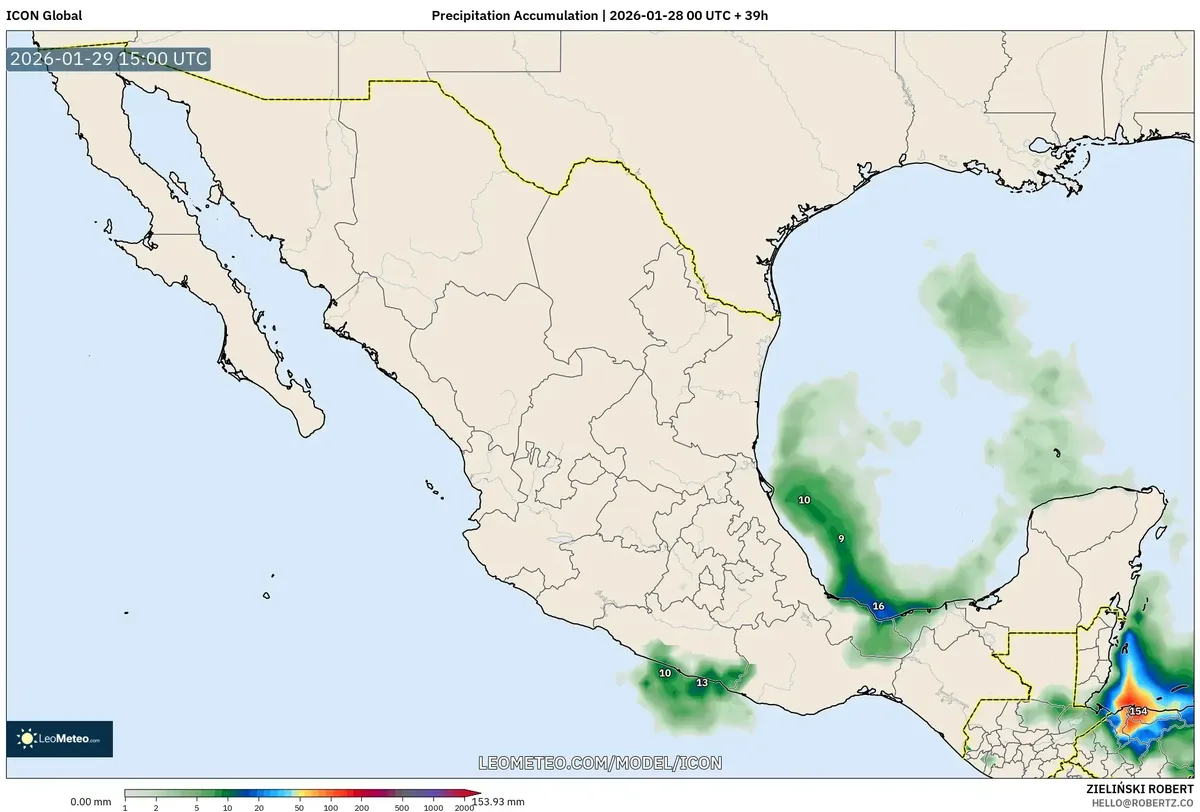Click the 10 value just above the 9
Viewport: 1200px width, 812px height.
[804, 499]
